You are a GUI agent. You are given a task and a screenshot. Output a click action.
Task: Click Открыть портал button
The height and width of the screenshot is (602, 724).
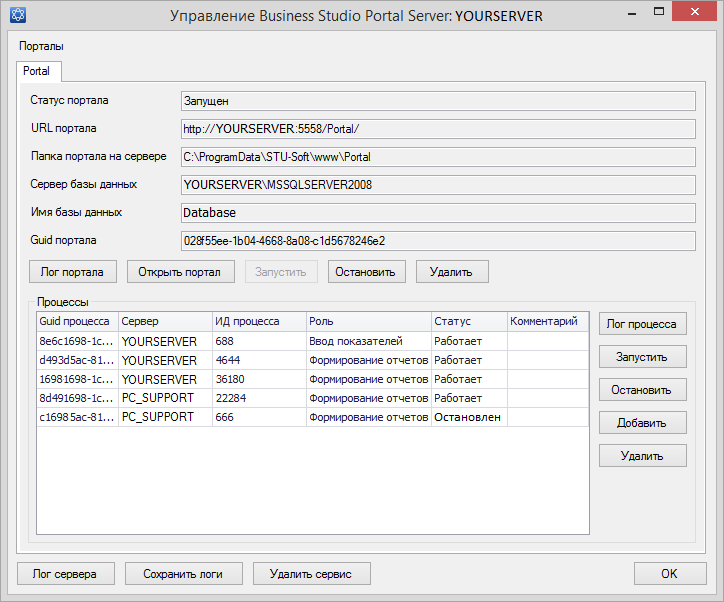pyautogui.click(x=180, y=272)
